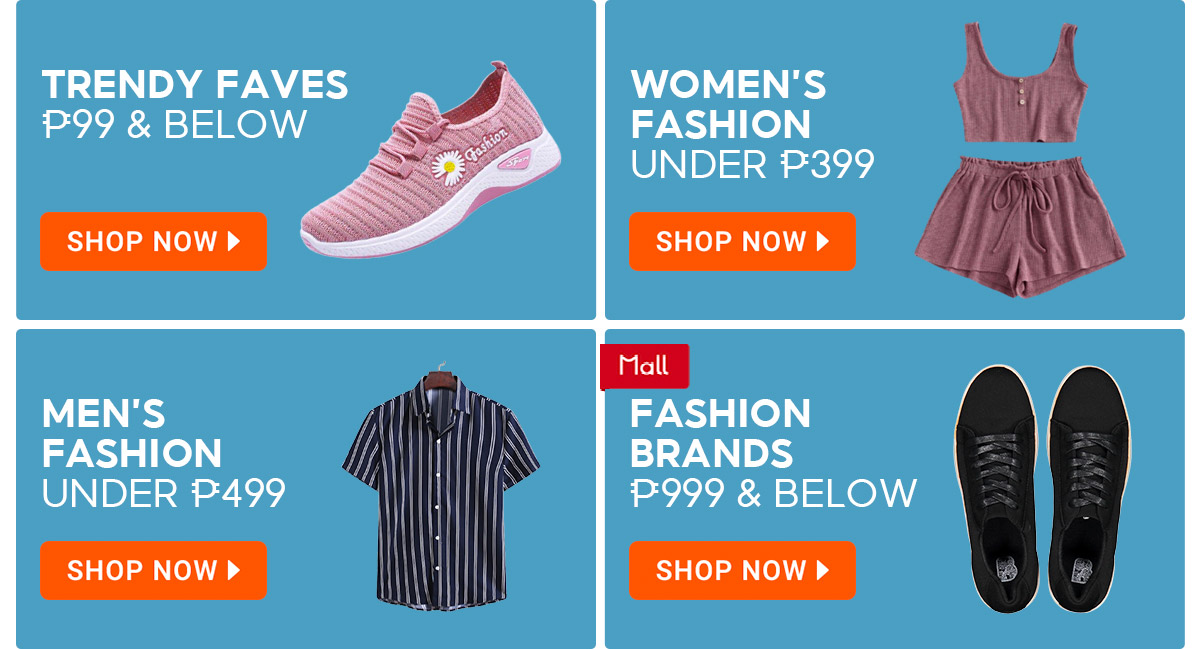Click Shop Now under Trendy Faves
Screen dimensions: 1200x649
153,241
